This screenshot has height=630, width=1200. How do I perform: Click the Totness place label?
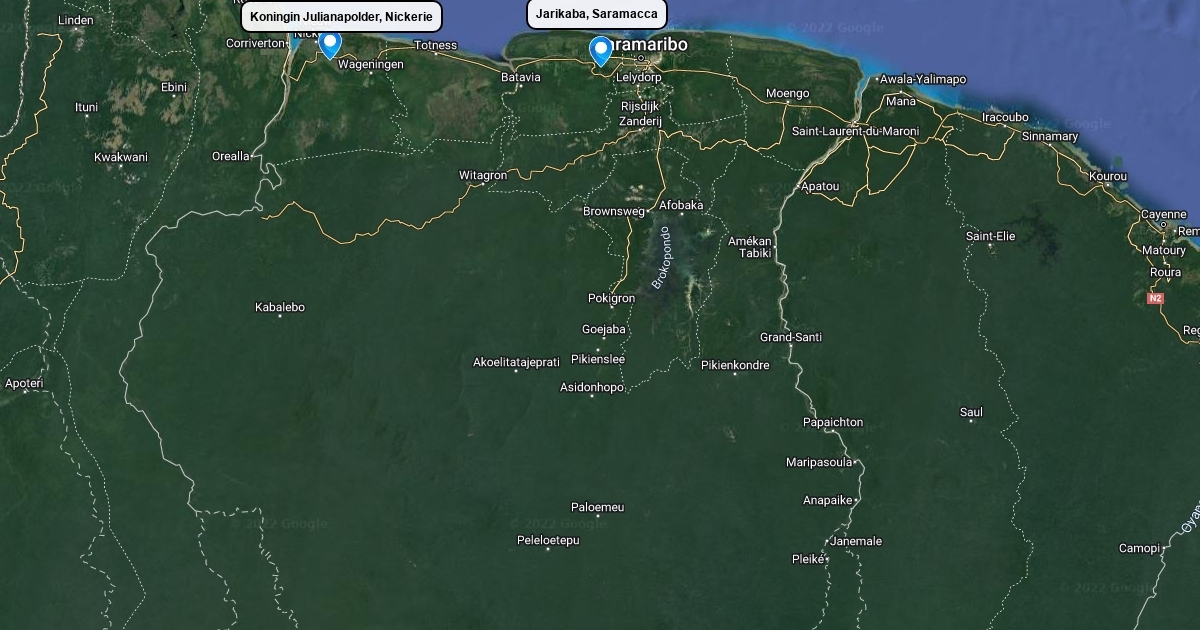coord(436,45)
